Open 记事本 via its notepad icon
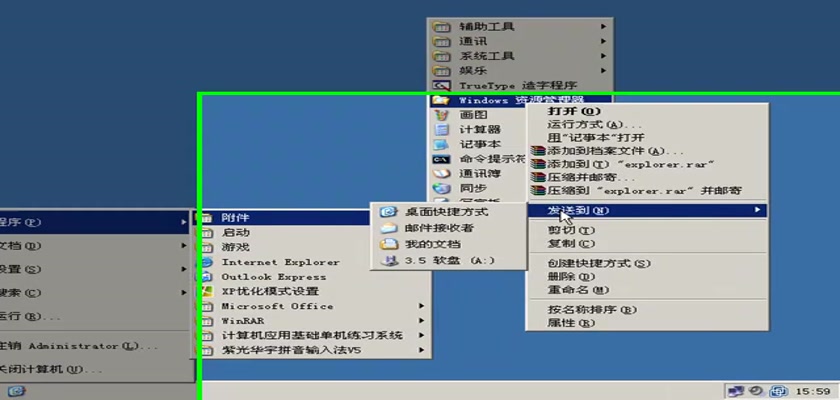The height and width of the screenshot is (400, 840). pyautogui.click(x=442, y=144)
